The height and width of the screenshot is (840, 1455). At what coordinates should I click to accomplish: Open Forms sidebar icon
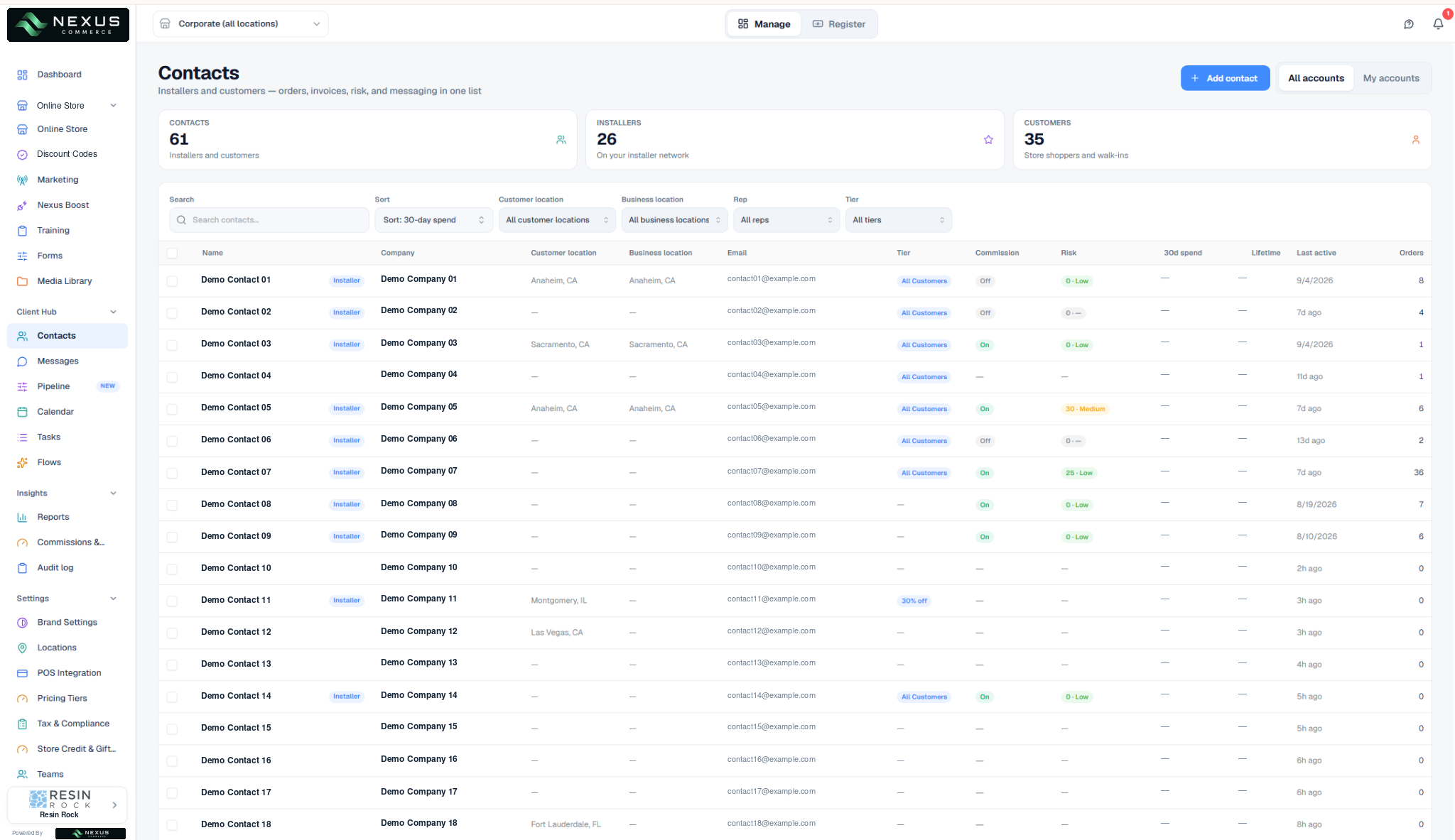[22, 256]
